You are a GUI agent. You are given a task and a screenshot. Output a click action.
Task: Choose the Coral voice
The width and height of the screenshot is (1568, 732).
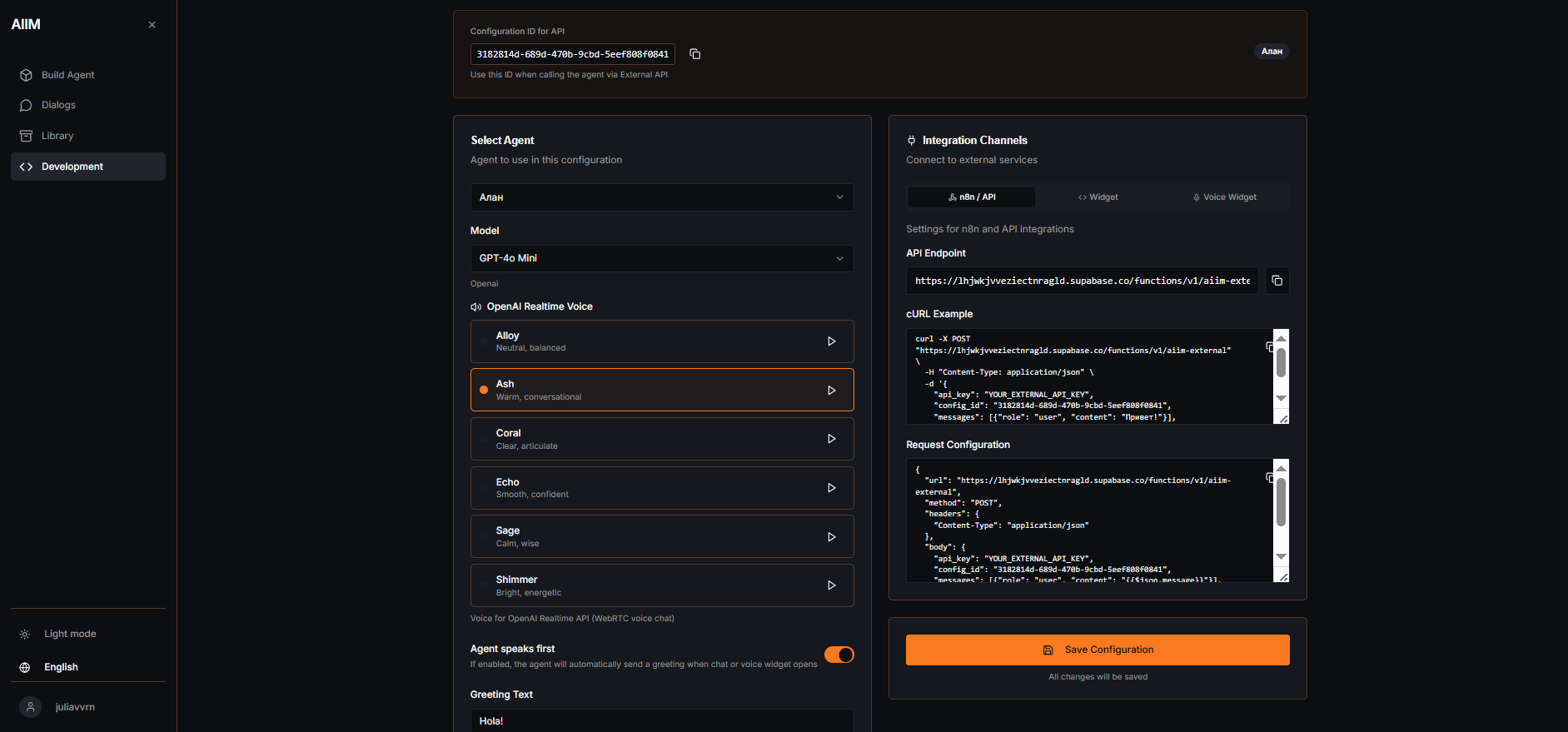click(x=662, y=439)
